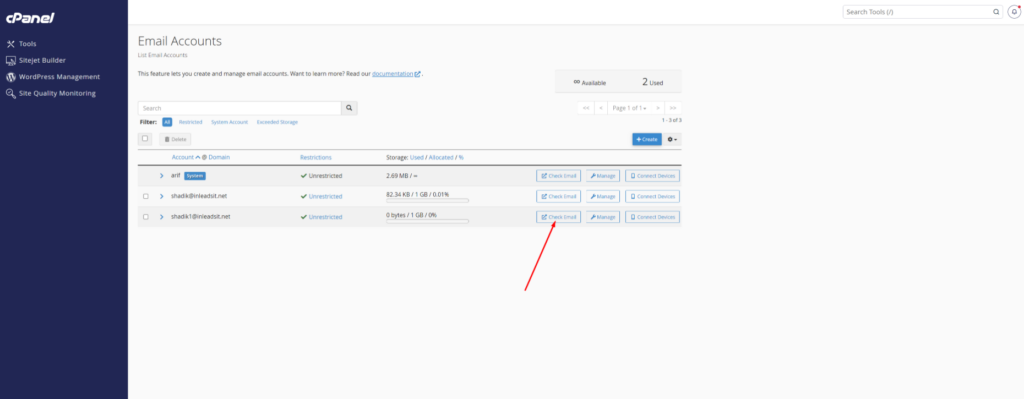Click Unrestricted link for shadik@inleadsit.net
Image resolution: width=1024 pixels, height=399 pixels.
pyautogui.click(x=325, y=196)
